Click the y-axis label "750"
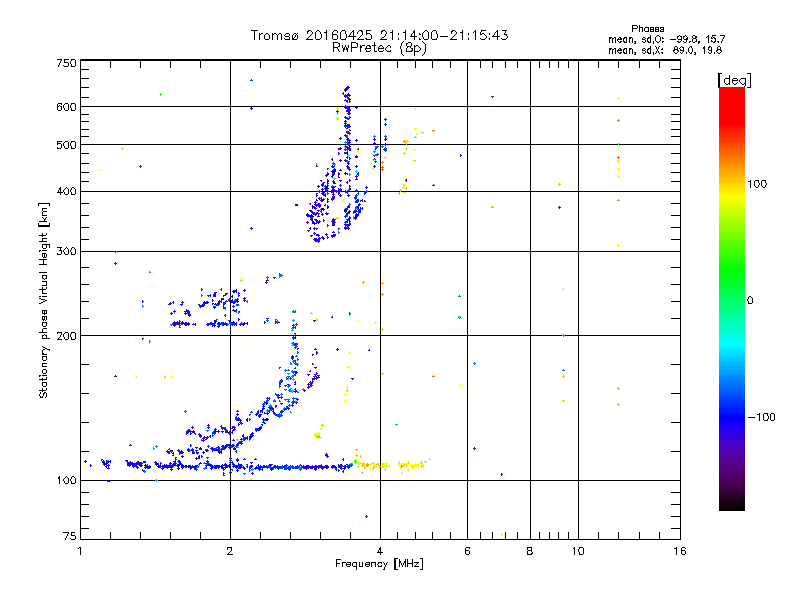The image size is (800, 600). click(x=66, y=63)
